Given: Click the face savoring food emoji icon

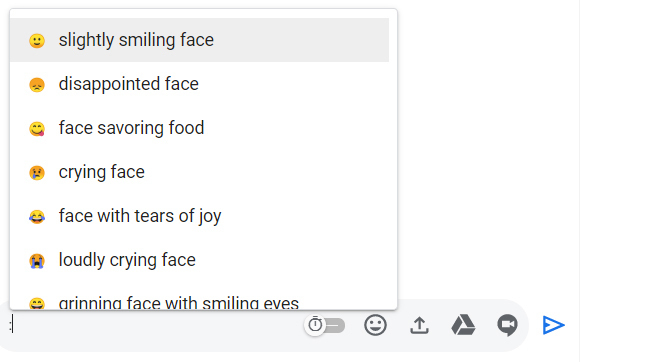Looking at the screenshot, I should (37, 129).
